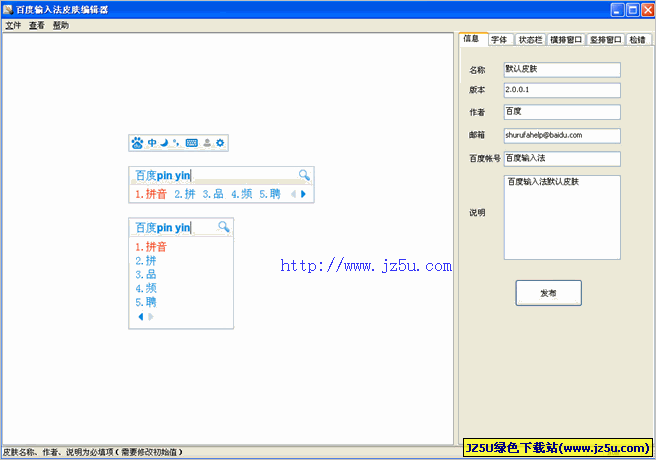
Task: Click the crescent moon half-width icon
Action: (x=164, y=143)
